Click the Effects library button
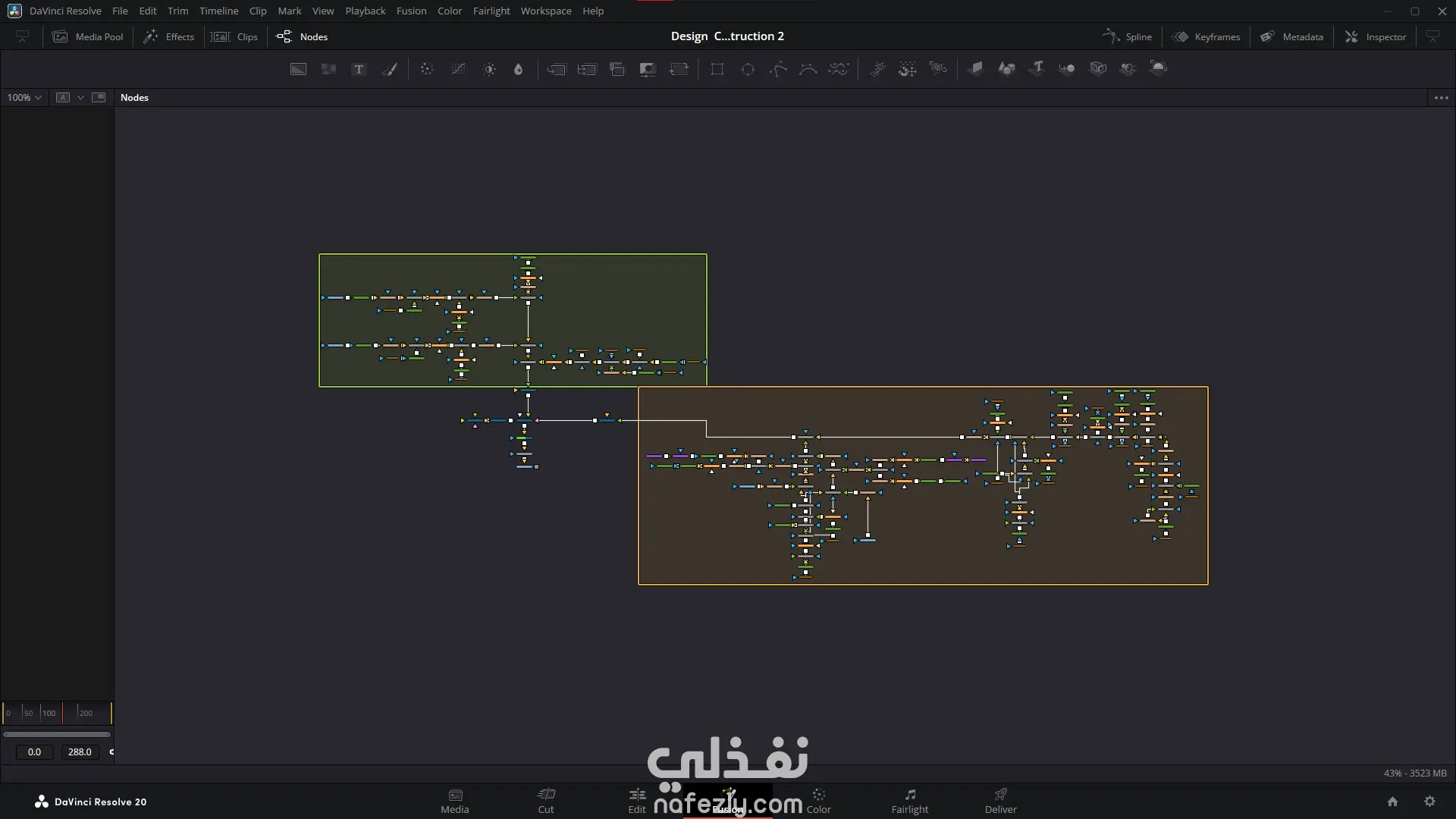1456x819 pixels. click(x=169, y=36)
